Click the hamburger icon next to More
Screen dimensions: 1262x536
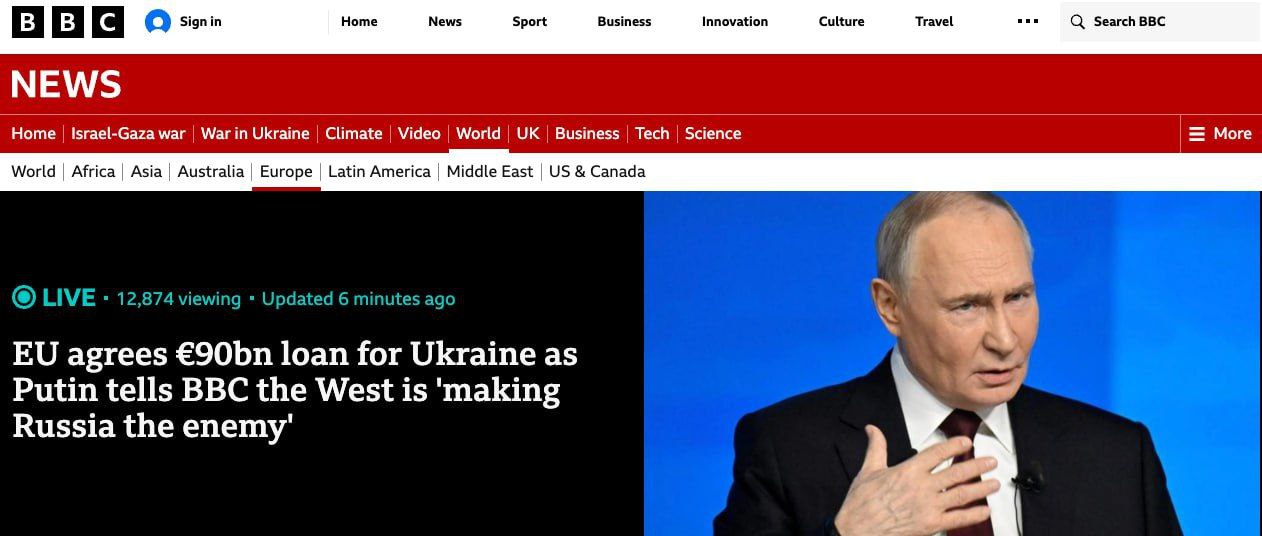point(1196,134)
